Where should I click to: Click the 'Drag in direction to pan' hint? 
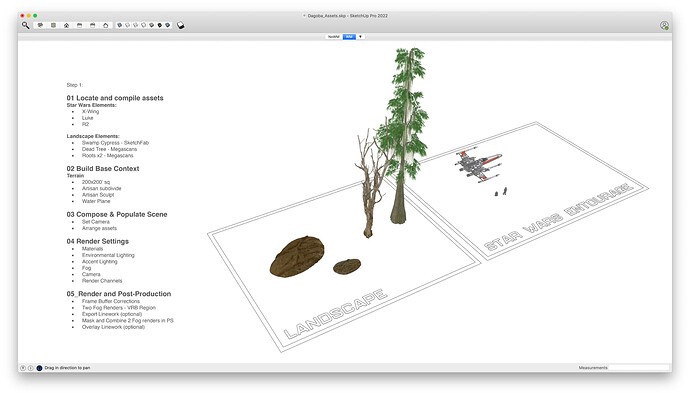click(67, 368)
